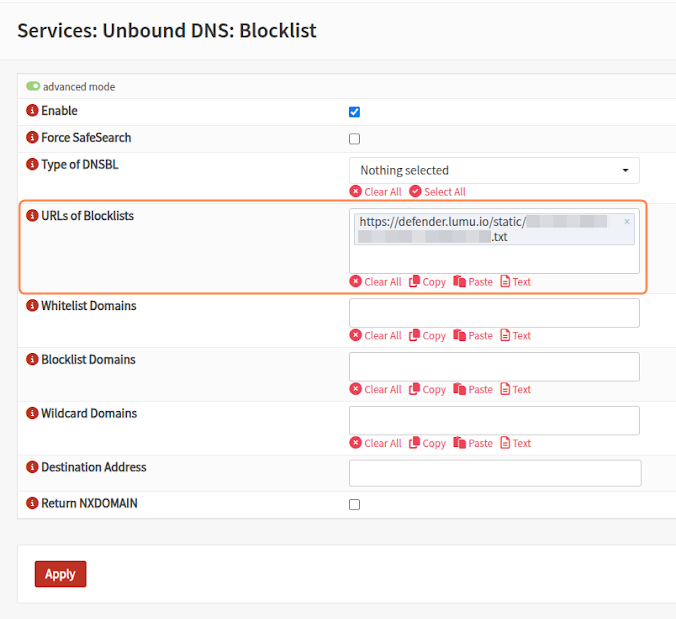
Task: Toggle the advanced mode switch
Action: click(33, 87)
